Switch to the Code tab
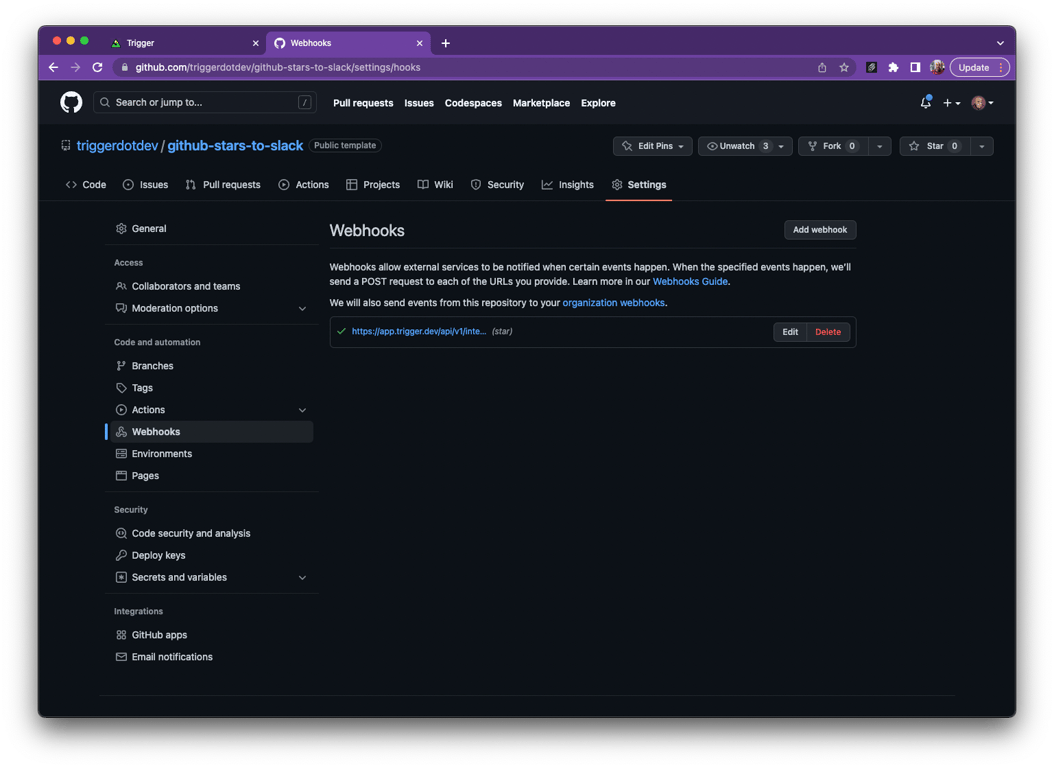The width and height of the screenshot is (1054, 768). coord(86,185)
